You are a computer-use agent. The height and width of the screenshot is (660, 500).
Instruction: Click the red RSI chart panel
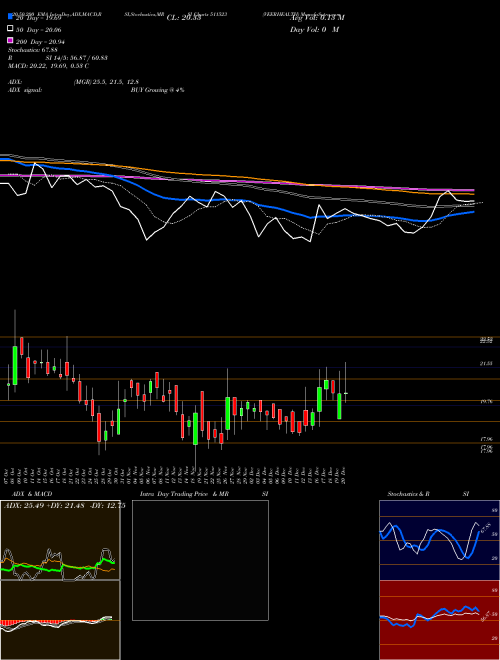tap(439, 620)
